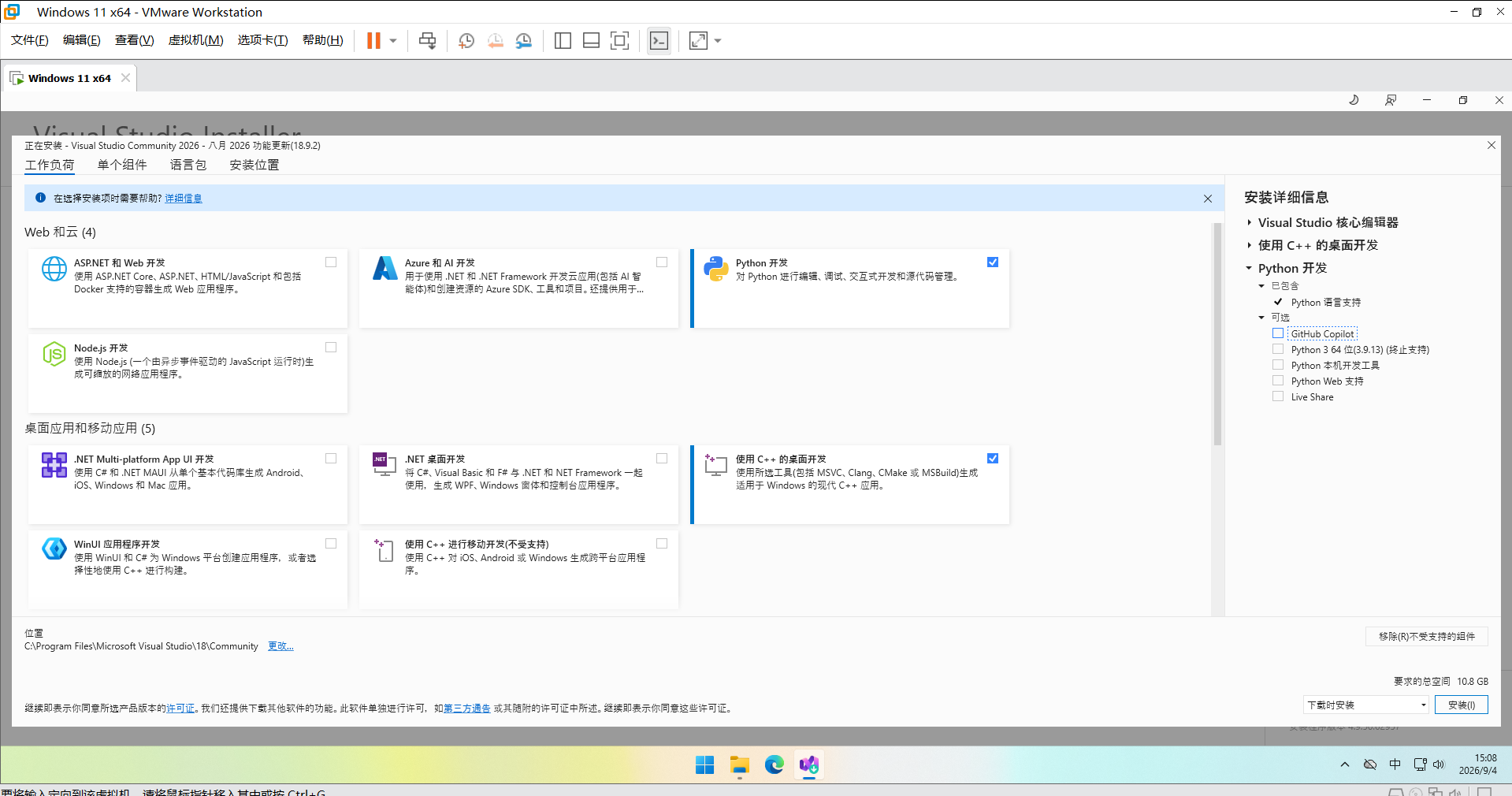Collapse the 已包含 group
Viewport: 1512px width, 796px height.
1262,286
